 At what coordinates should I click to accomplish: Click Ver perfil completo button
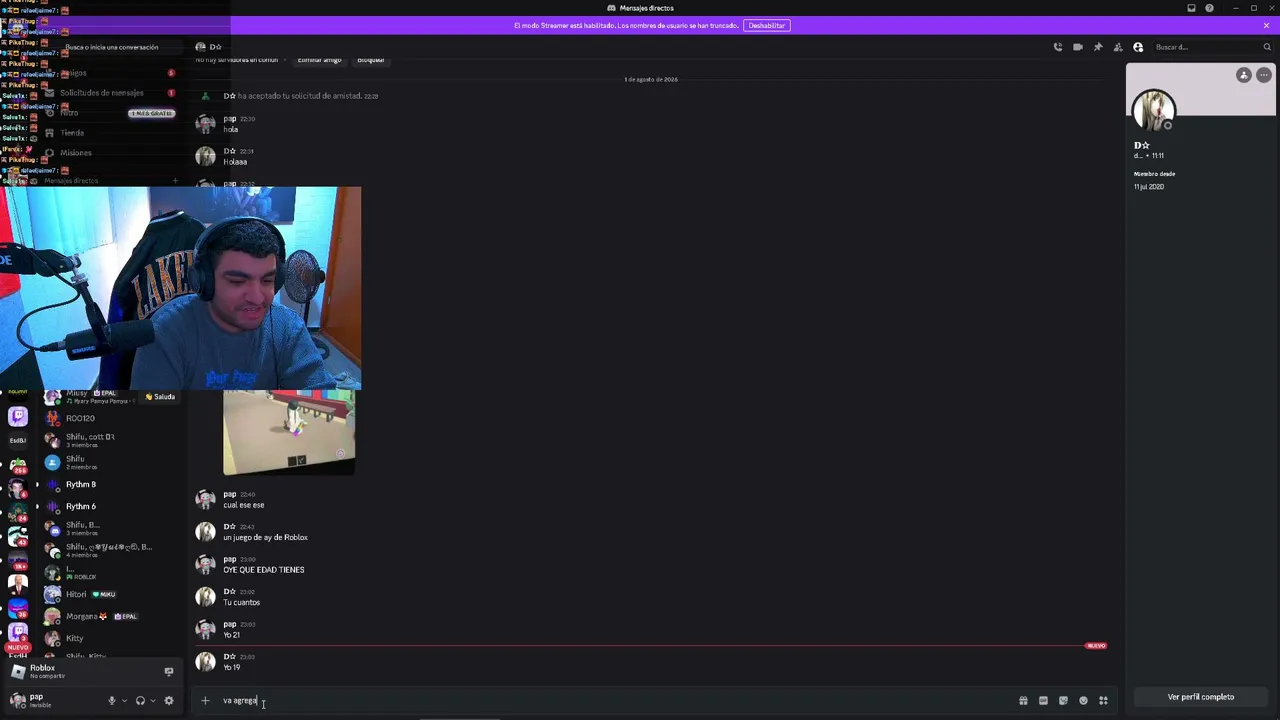(x=1201, y=697)
